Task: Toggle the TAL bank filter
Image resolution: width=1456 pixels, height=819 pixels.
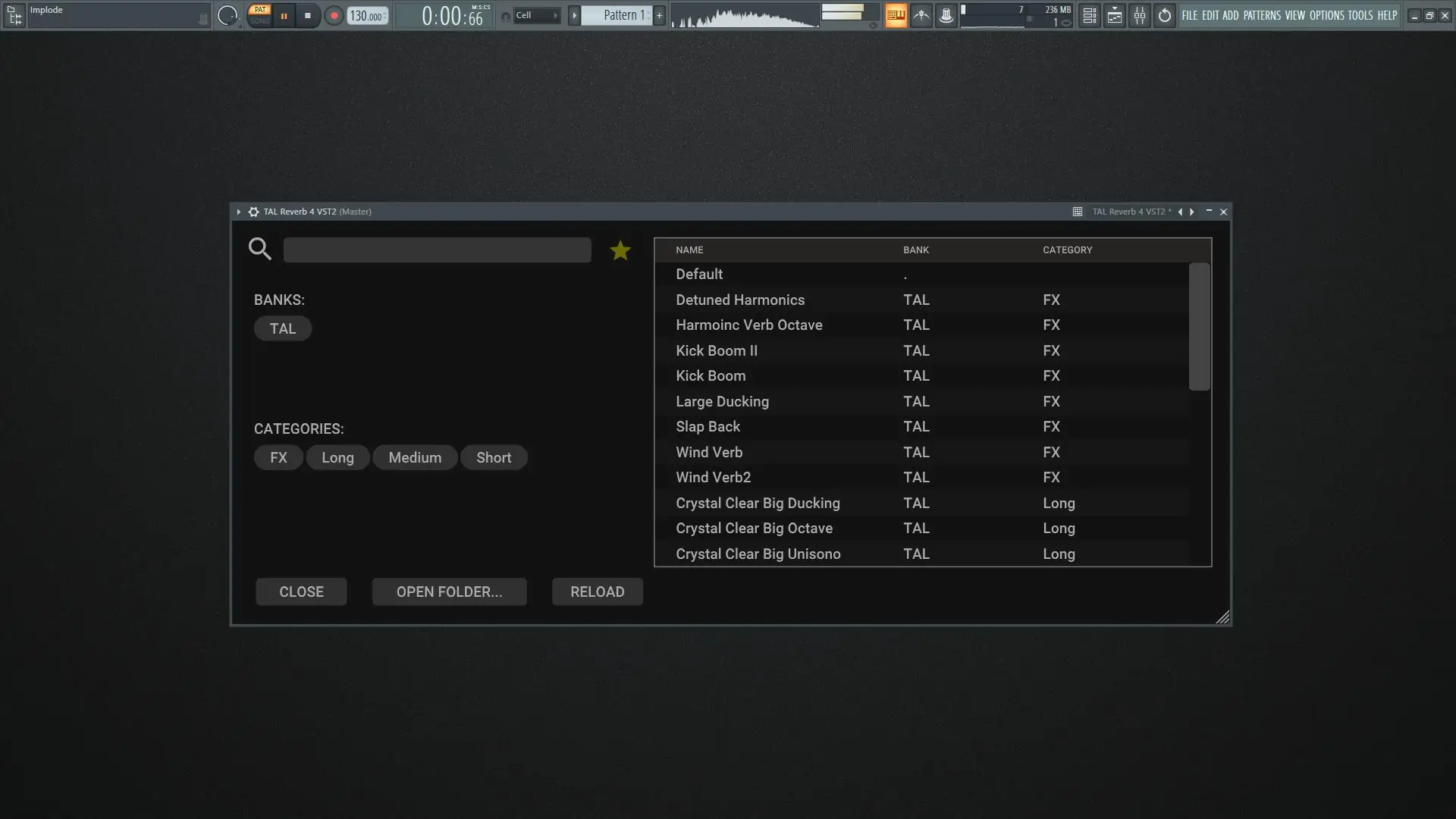Action: 283,328
